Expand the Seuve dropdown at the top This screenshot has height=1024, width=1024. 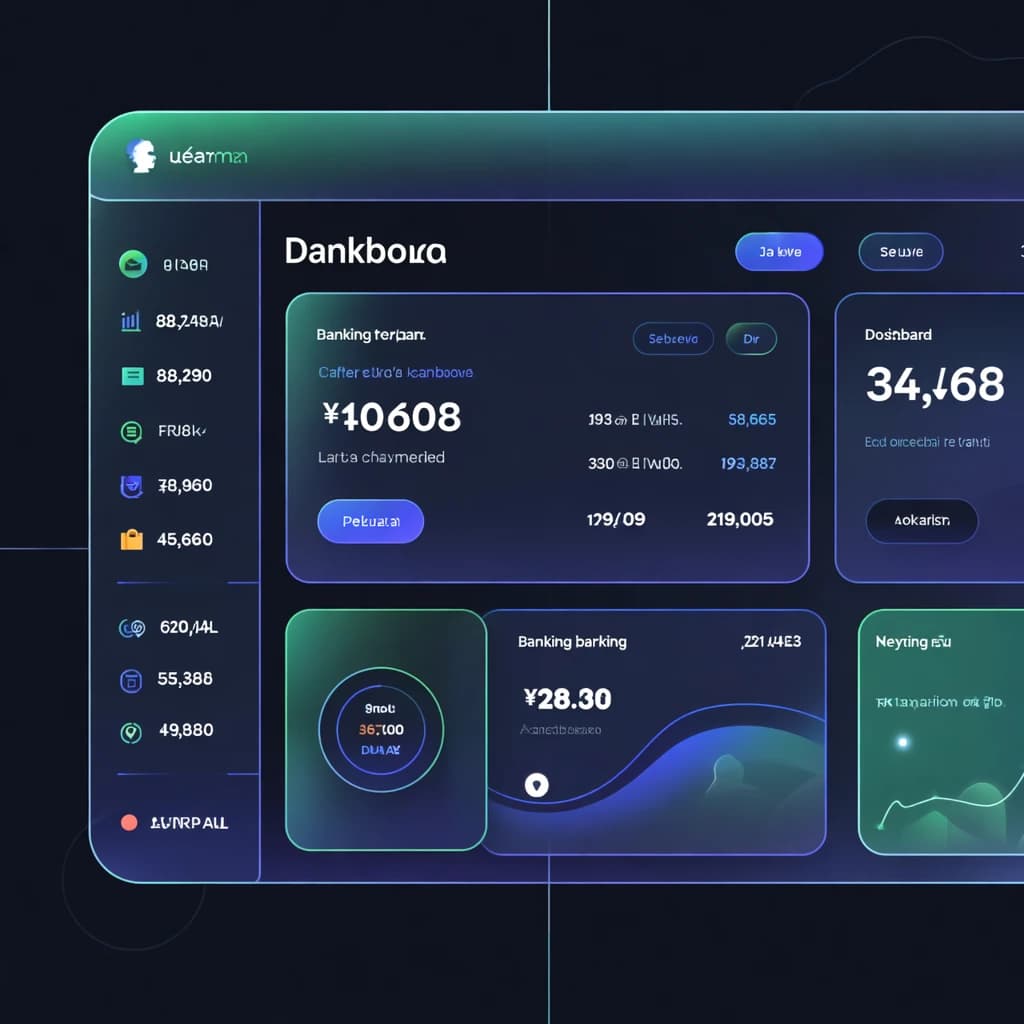tap(900, 252)
